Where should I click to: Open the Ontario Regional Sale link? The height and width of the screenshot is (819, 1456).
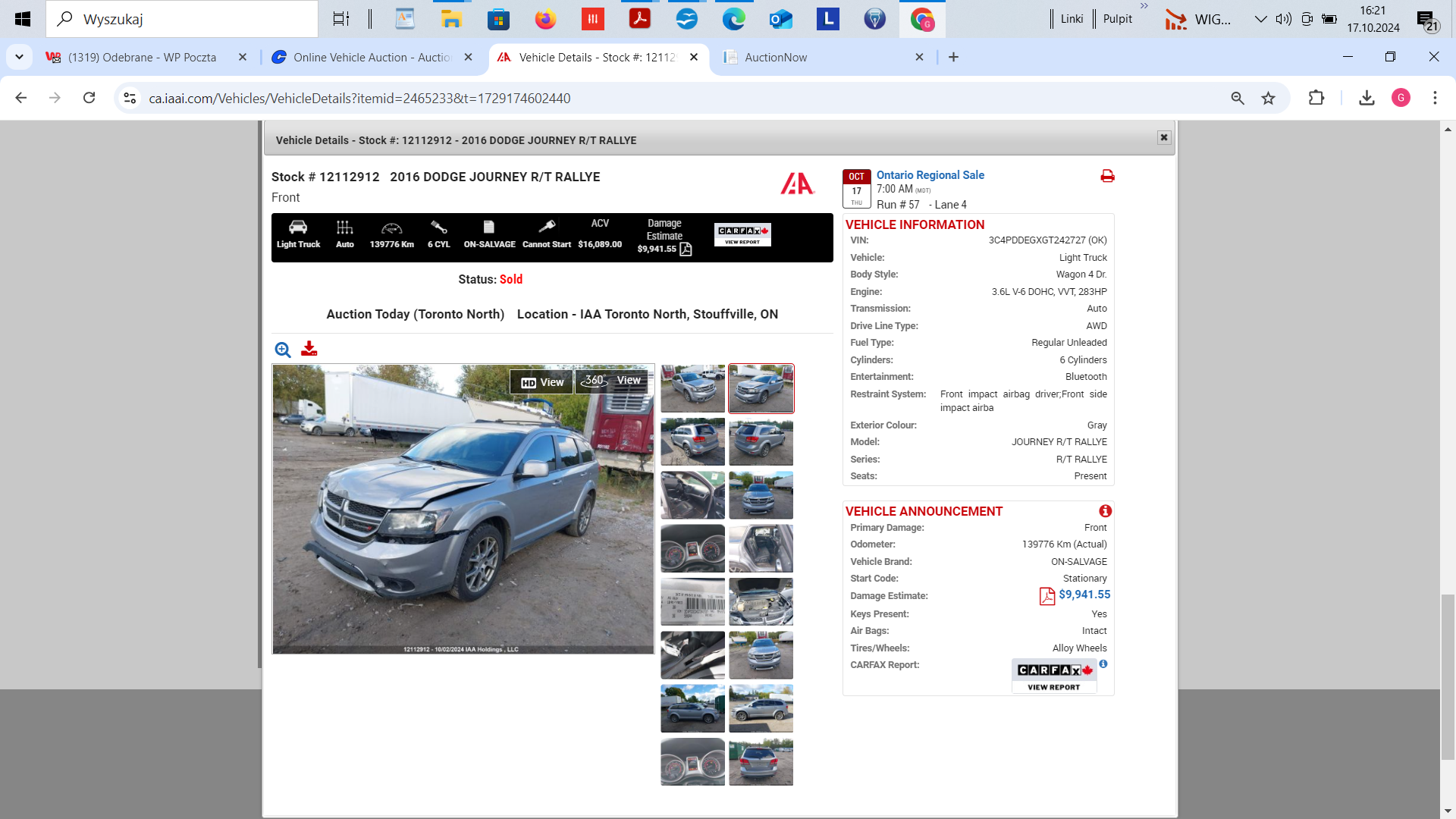tap(930, 175)
